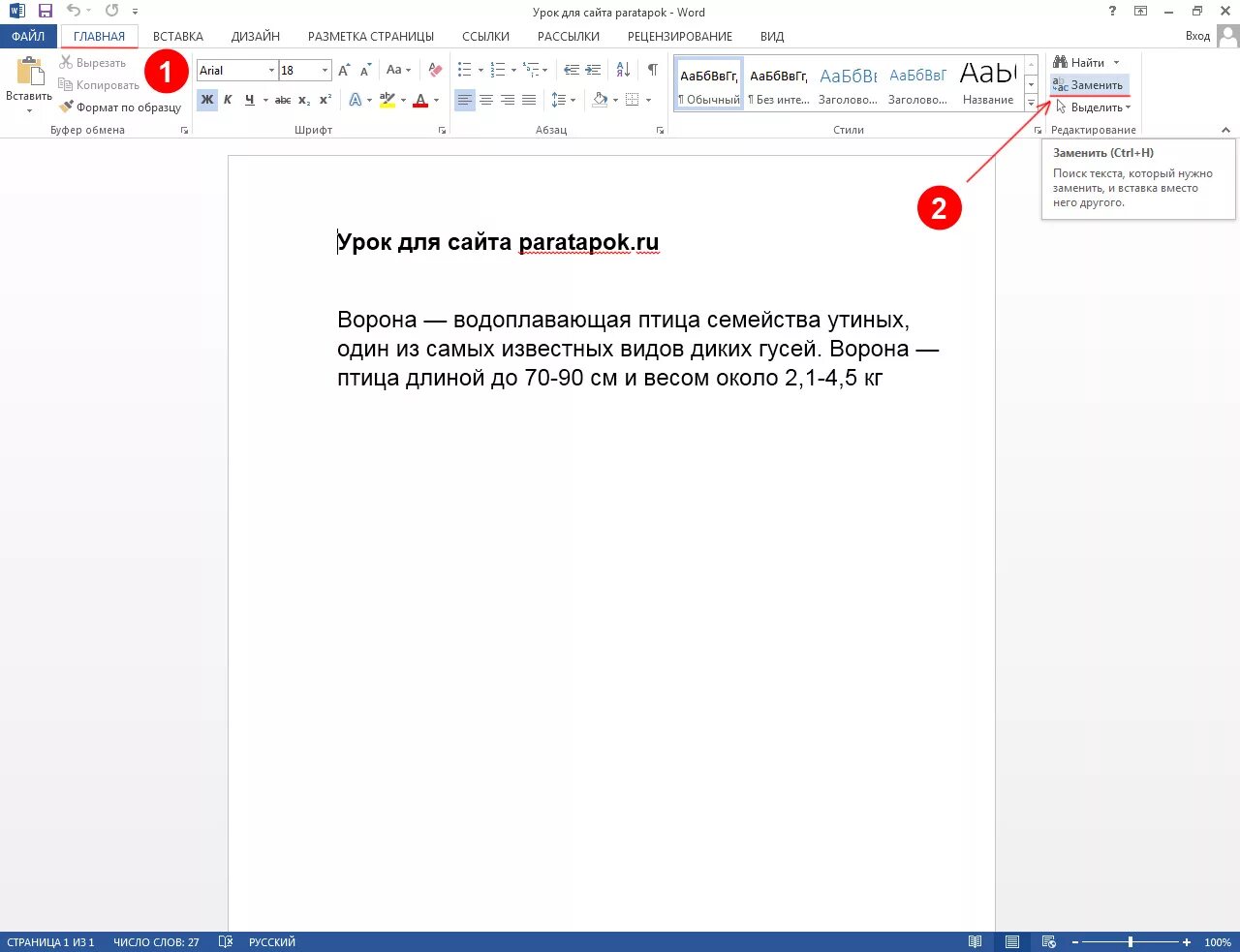The image size is (1240, 952).
Task: Apply yellow text highlight color
Action: [387, 100]
